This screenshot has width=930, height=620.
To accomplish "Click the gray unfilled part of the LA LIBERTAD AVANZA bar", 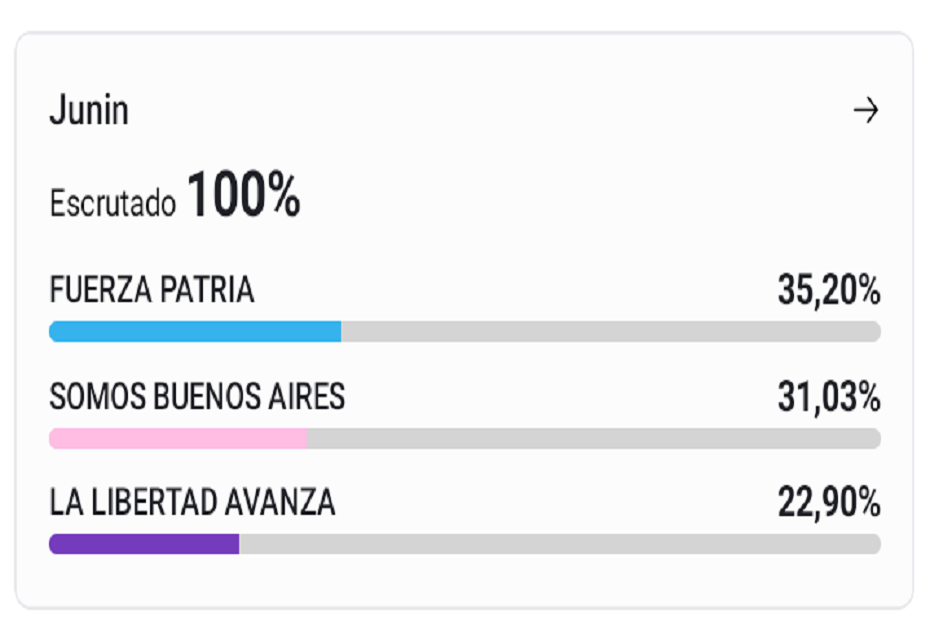I will click(x=560, y=544).
